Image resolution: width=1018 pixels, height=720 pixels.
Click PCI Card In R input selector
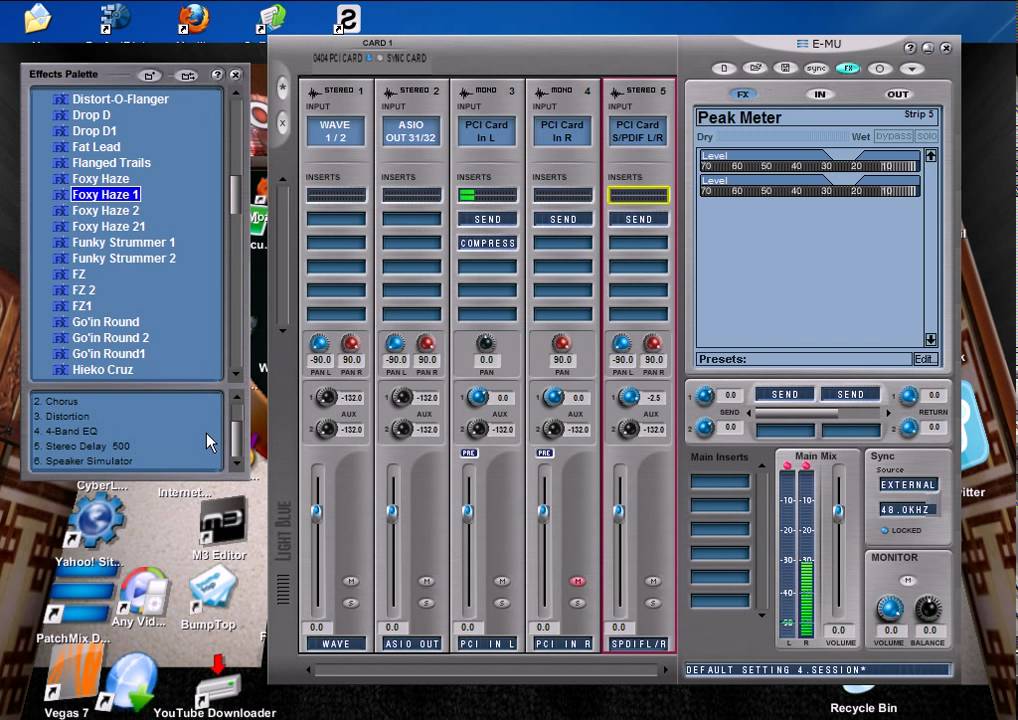coord(562,131)
